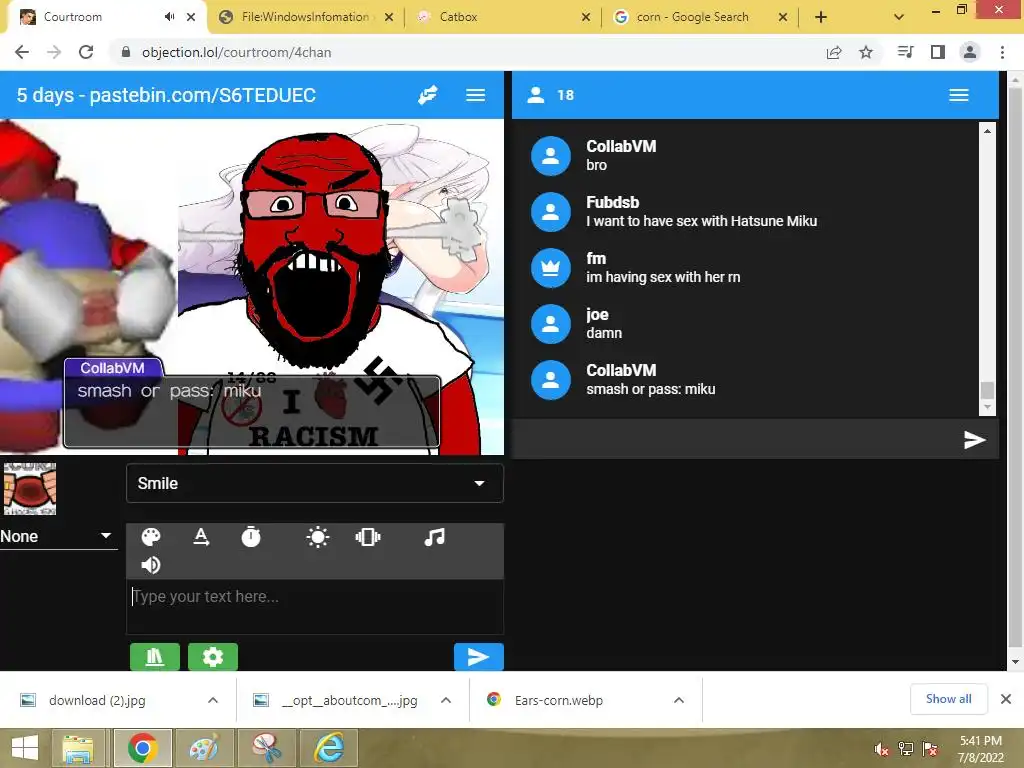Screen dimensions: 1024x768
Task: Expand the Smile pose dropdown
Action: pos(315,483)
